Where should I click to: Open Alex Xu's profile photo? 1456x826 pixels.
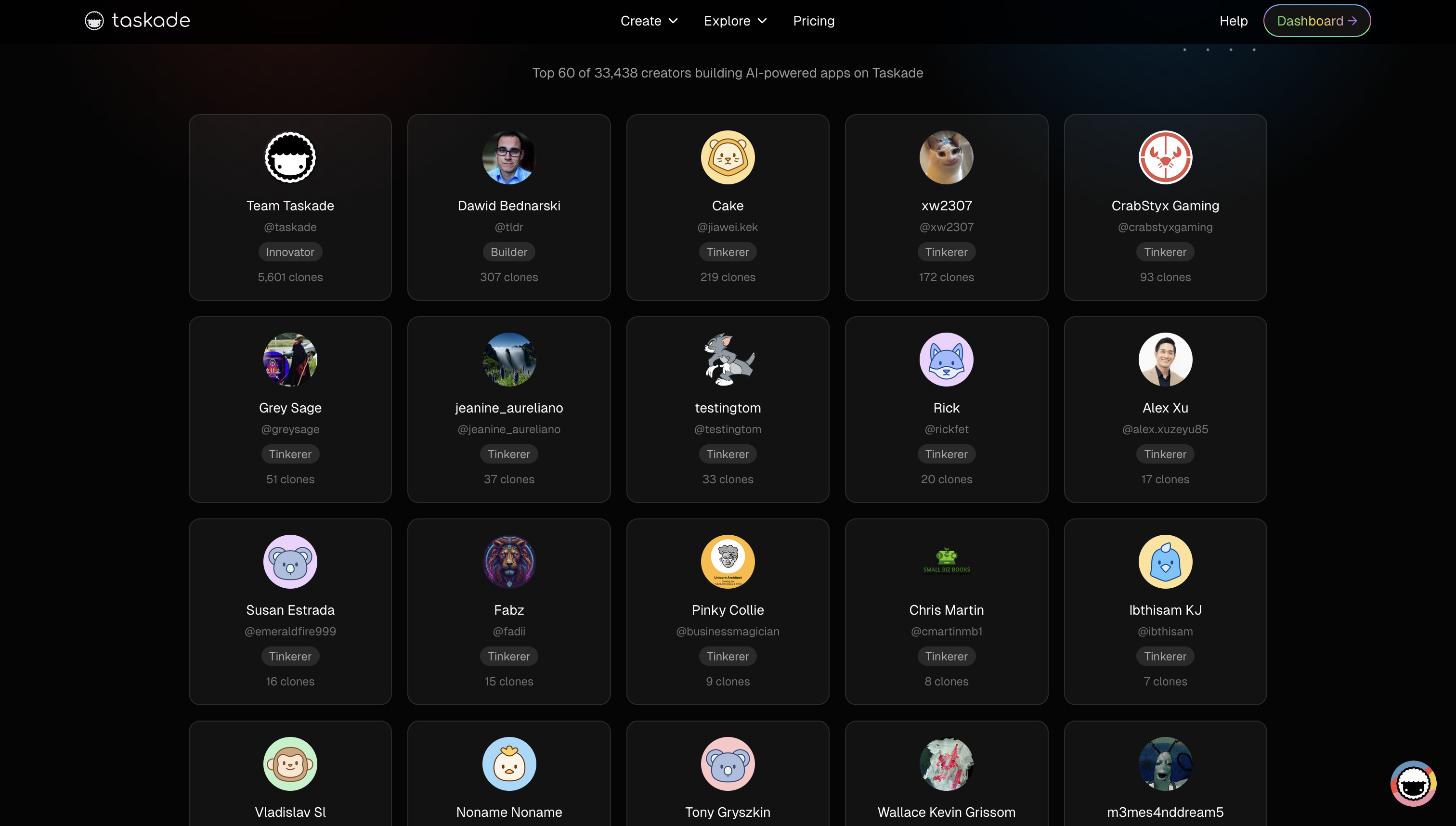[x=1164, y=360]
